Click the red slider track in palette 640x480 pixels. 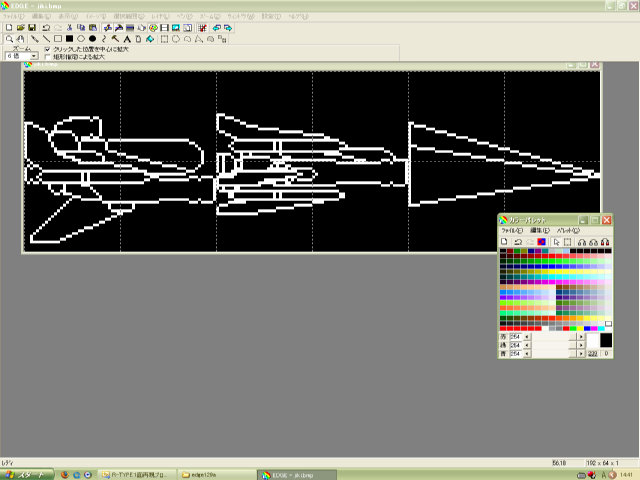tap(554, 337)
